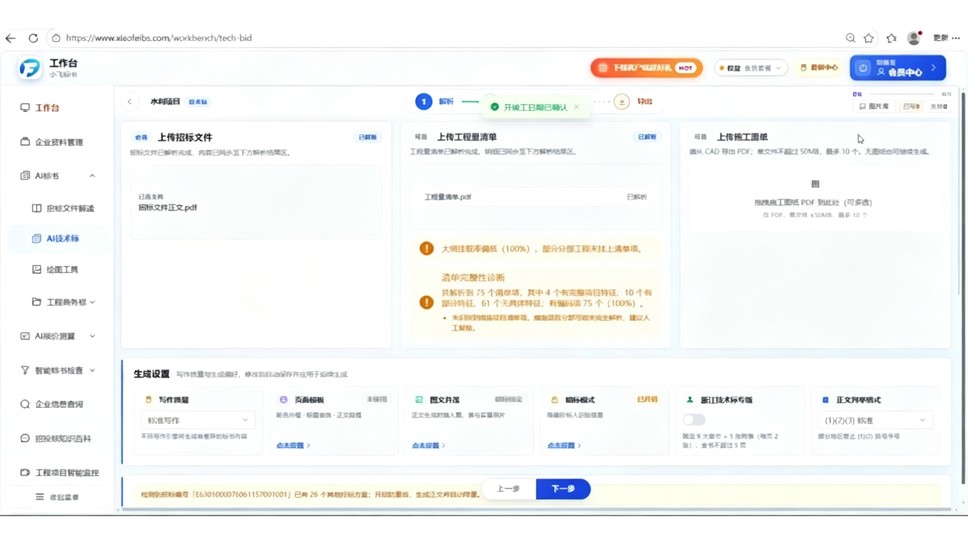Viewport: 968px width, 544px height.
Task: Click folder icon beside 工程商务标
Action: [x=36, y=302]
